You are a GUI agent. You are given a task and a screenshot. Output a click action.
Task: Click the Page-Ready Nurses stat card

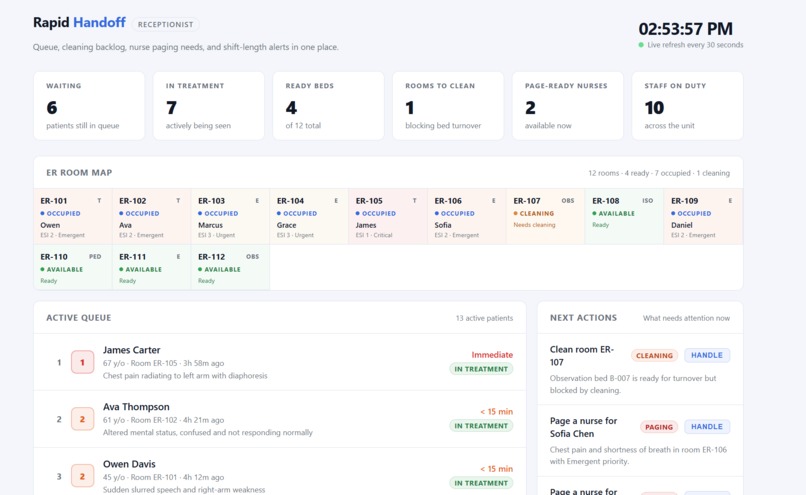click(568, 106)
